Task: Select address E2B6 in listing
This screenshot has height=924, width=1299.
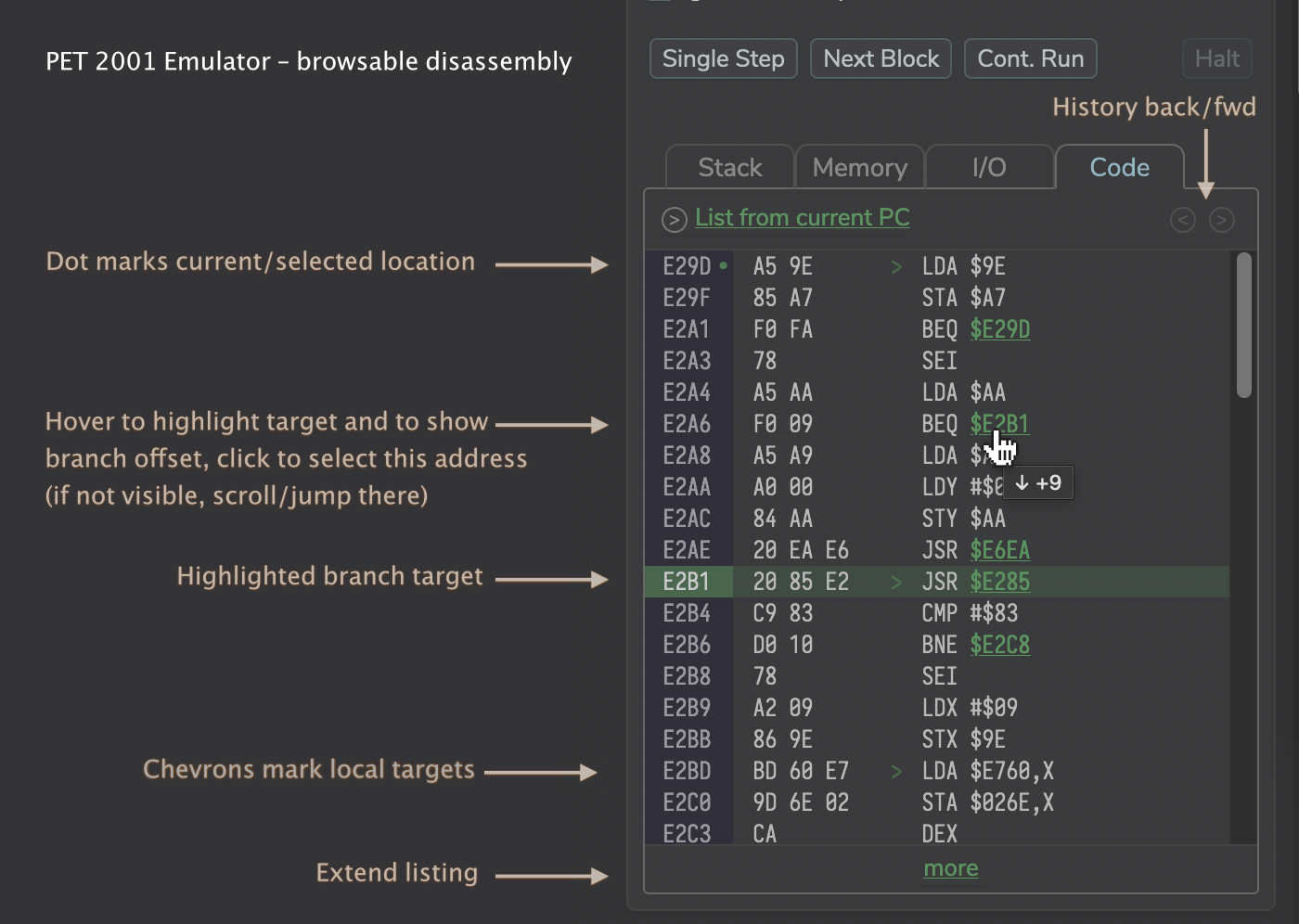Action: coord(687,645)
